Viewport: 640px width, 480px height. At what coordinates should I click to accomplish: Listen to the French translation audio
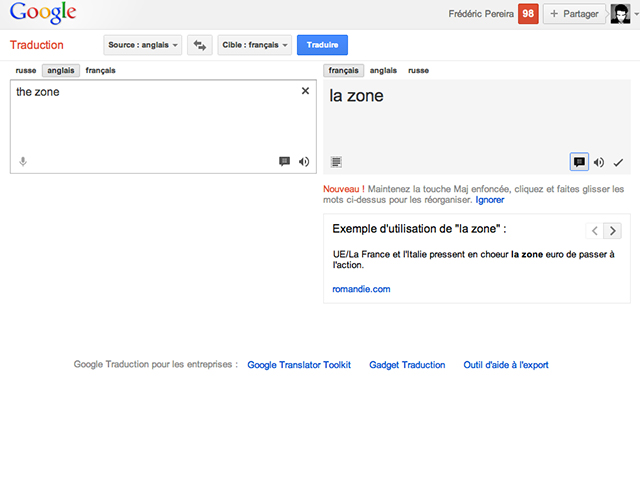(x=599, y=162)
